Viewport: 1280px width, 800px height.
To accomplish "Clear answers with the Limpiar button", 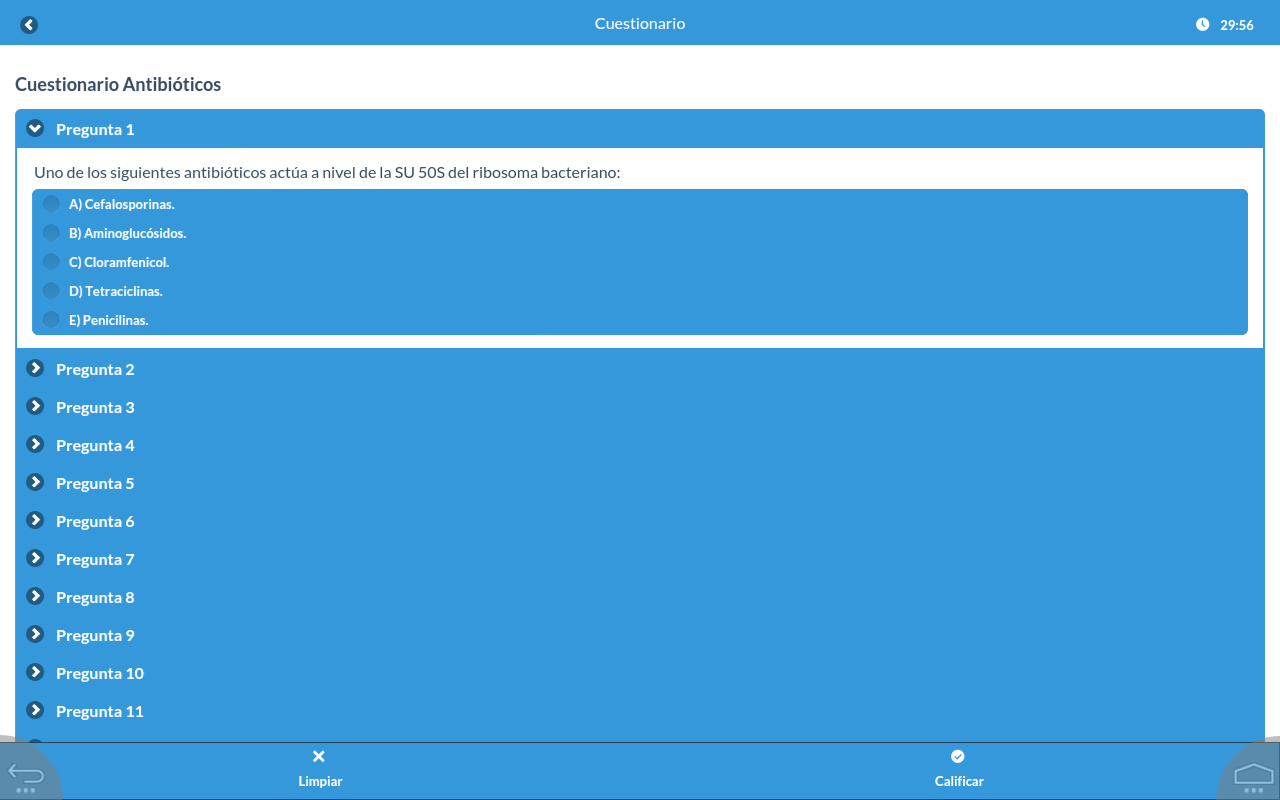I will point(320,770).
